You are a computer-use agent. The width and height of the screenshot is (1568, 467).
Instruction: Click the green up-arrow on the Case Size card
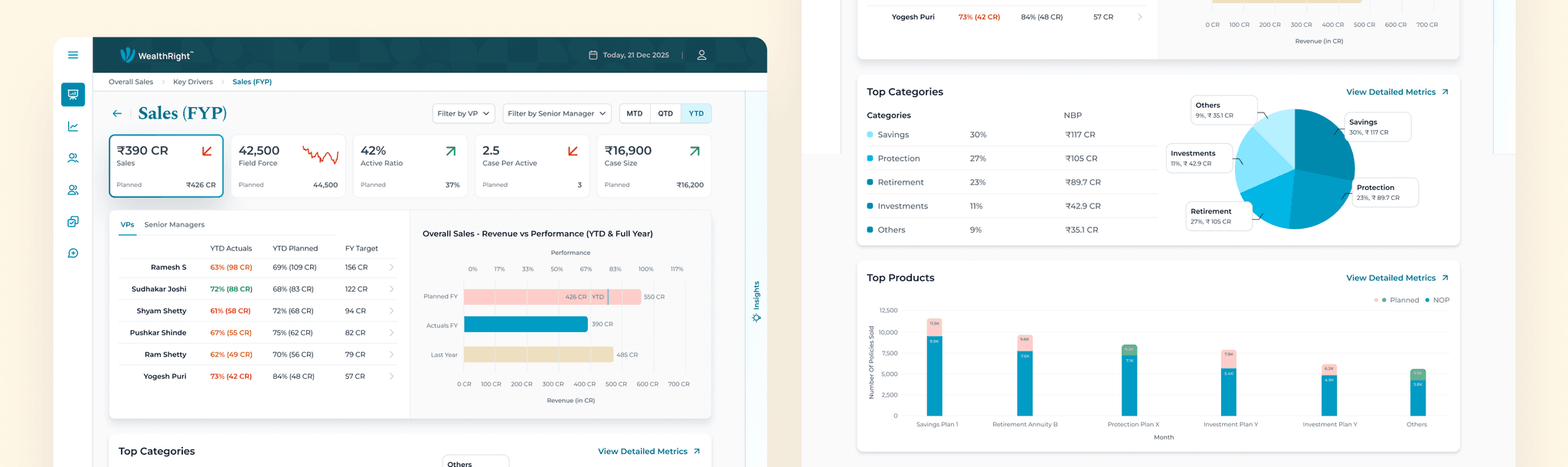point(694,151)
